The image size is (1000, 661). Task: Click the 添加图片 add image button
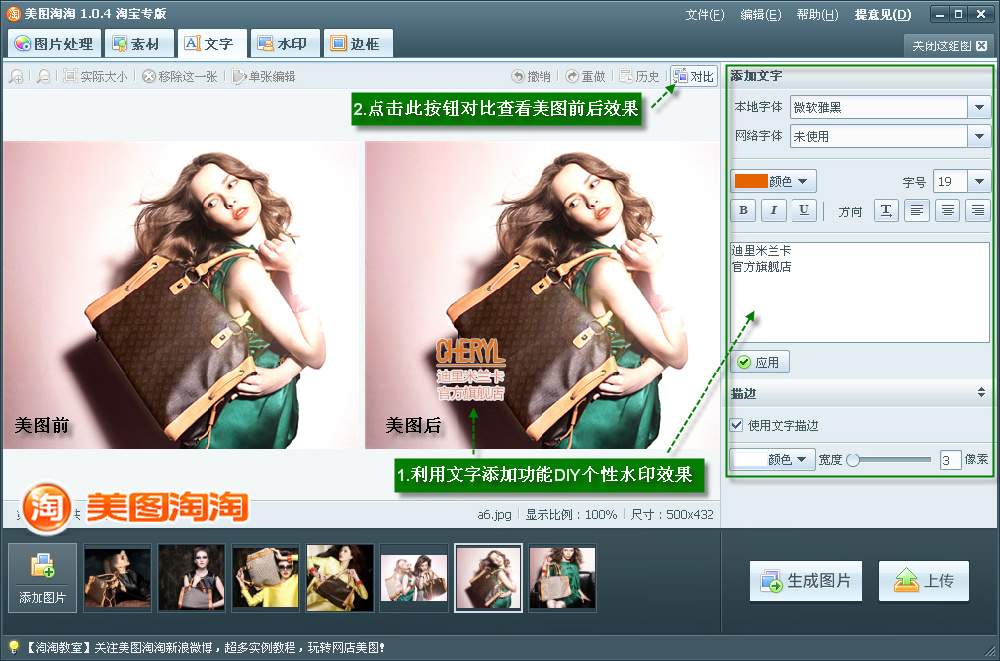point(43,578)
